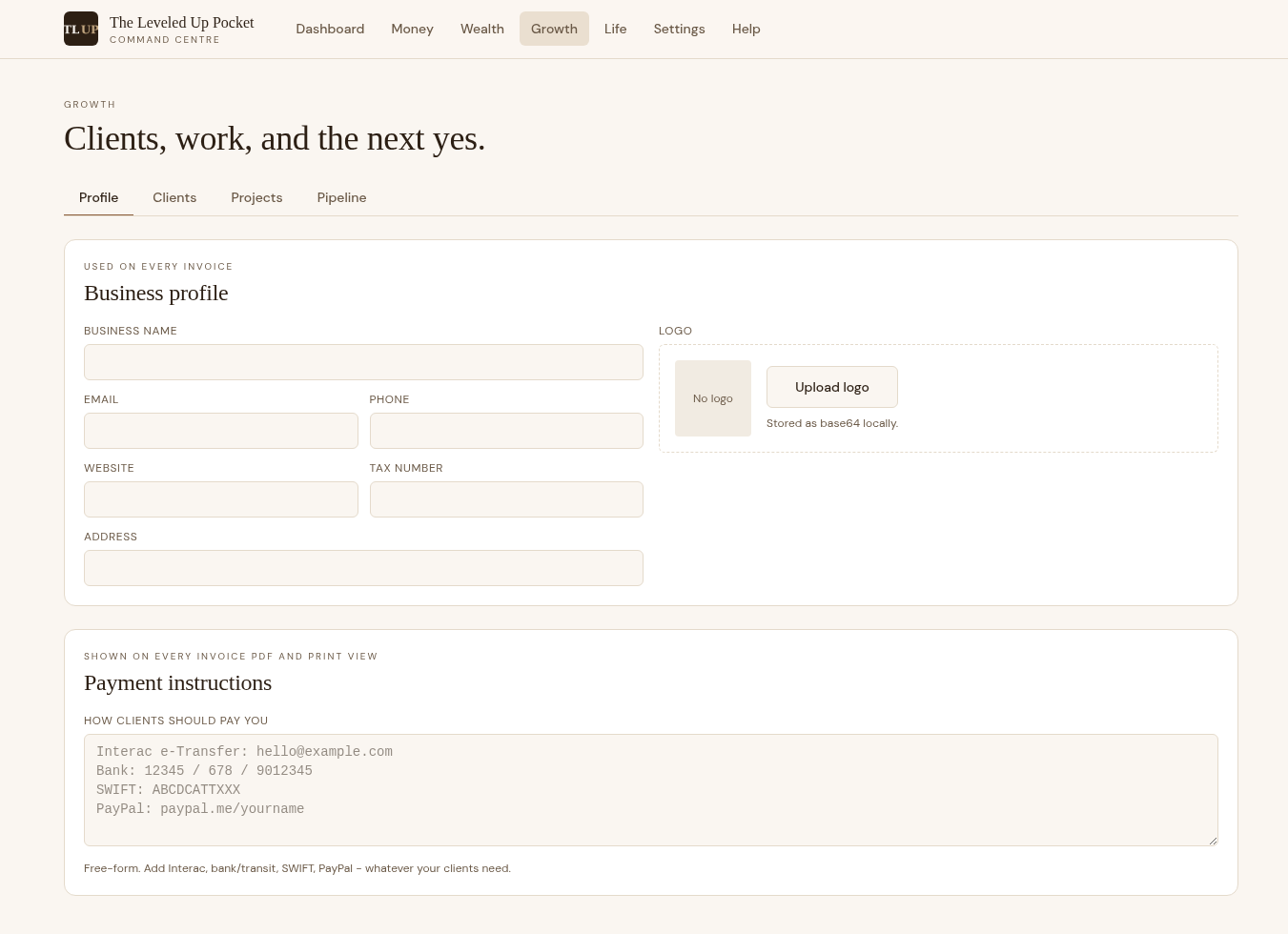Switch to the Clients tab
The width and height of the screenshot is (1288, 934).
tap(174, 197)
